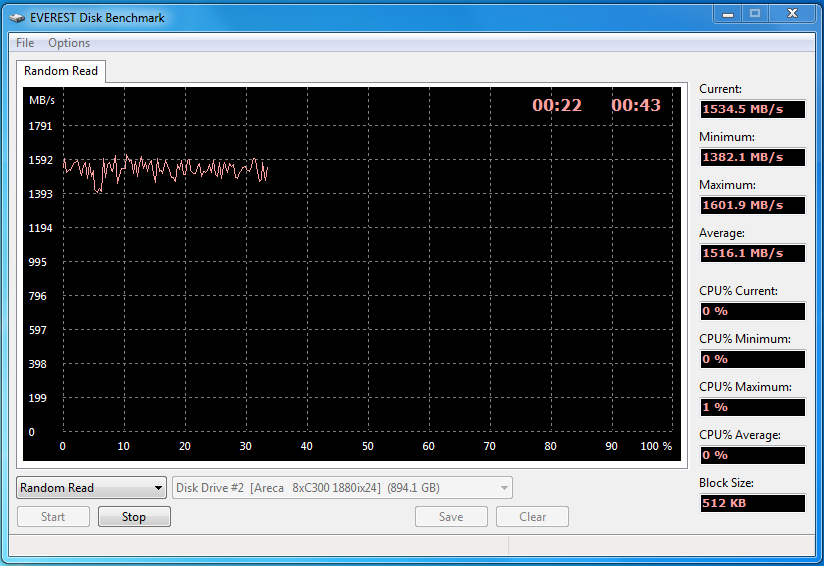Viewport: 824px width, 566px height.
Task: Click the Start button
Action: [x=53, y=517]
